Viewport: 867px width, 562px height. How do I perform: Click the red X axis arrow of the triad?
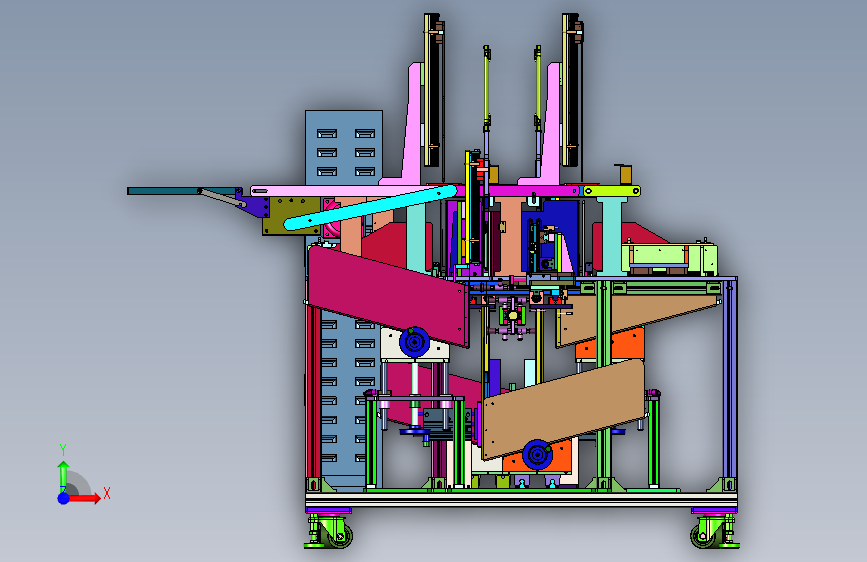84,498
